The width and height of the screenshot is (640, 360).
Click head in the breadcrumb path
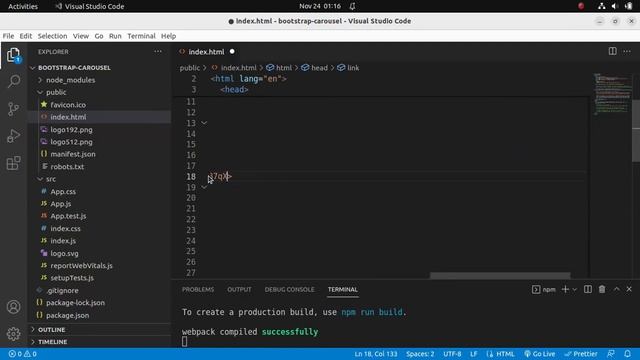(x=319, y=68)
